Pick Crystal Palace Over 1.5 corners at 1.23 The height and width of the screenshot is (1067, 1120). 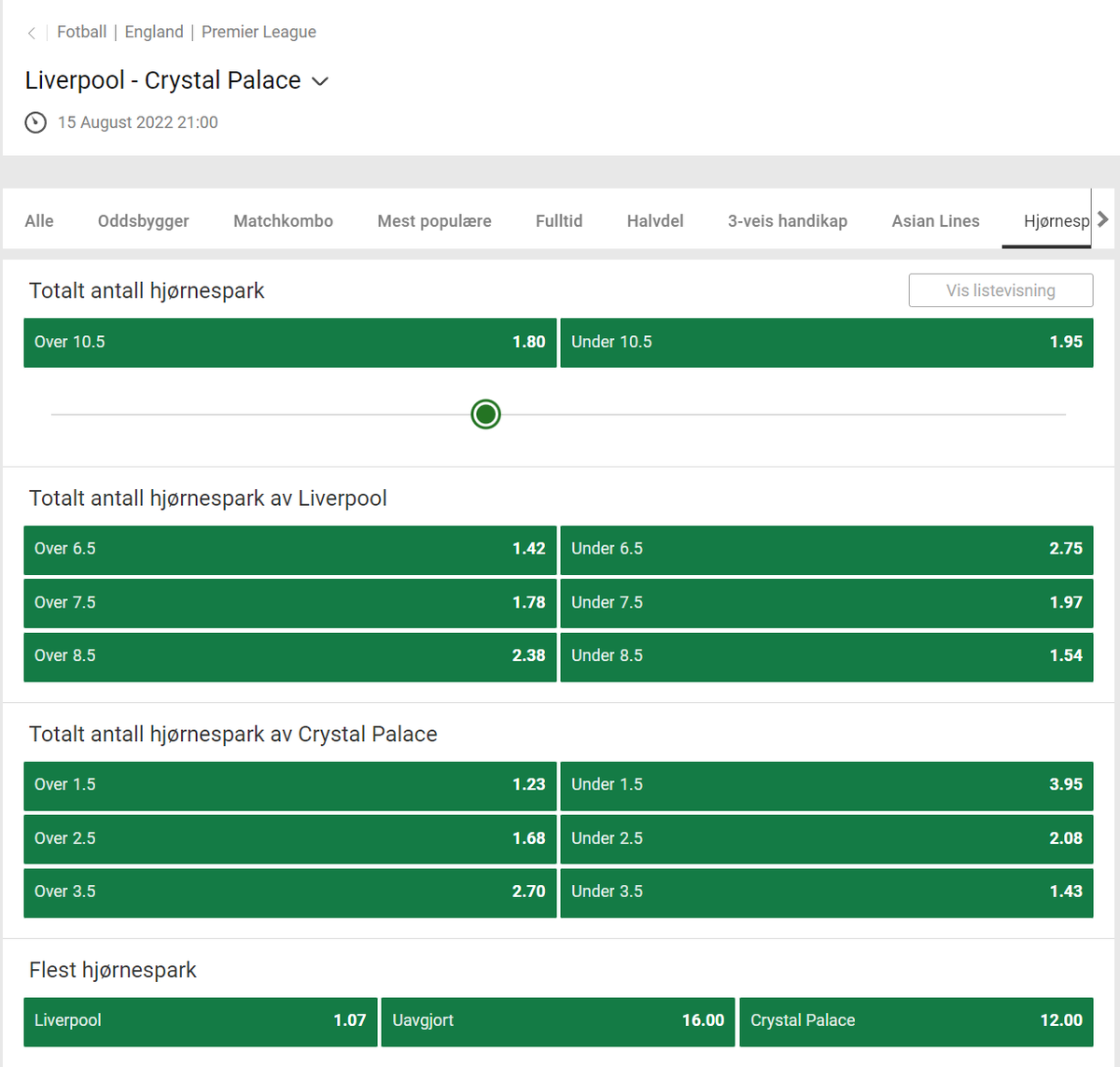pyautogui.click(x=290, y=786)
